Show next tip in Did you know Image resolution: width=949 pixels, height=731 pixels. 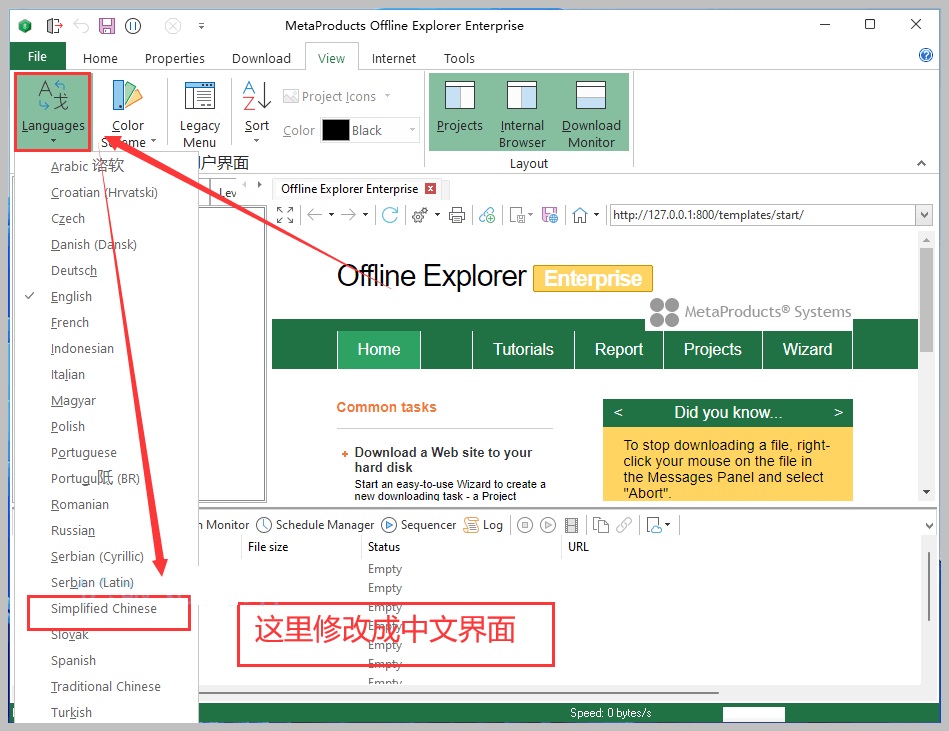838,412
